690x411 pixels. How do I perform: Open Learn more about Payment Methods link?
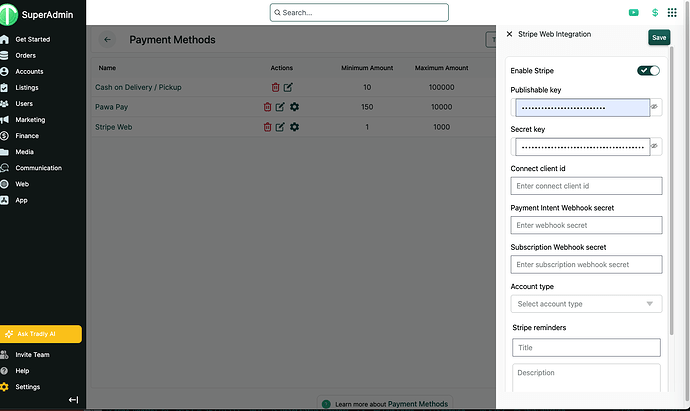tap(390, 404)
